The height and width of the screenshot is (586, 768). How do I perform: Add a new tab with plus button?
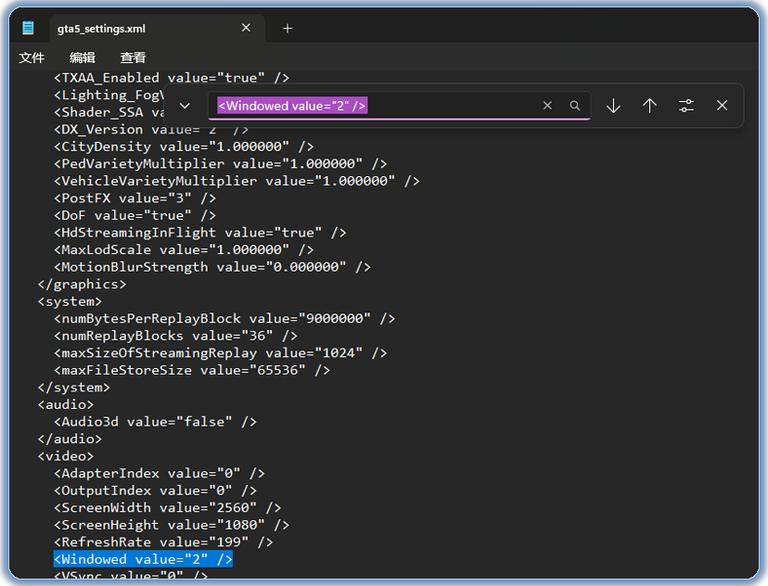[288, 28]
